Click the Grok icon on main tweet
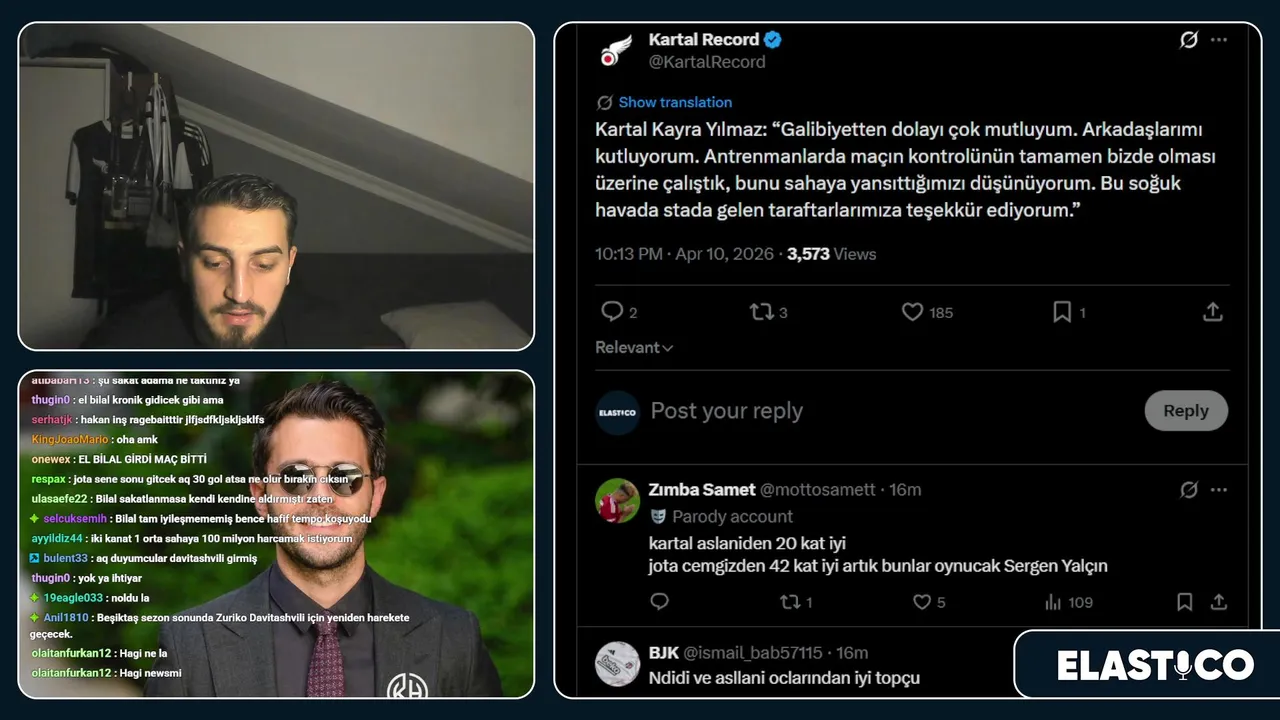This screenshot has width=1280, height=720. (1188, 40)
